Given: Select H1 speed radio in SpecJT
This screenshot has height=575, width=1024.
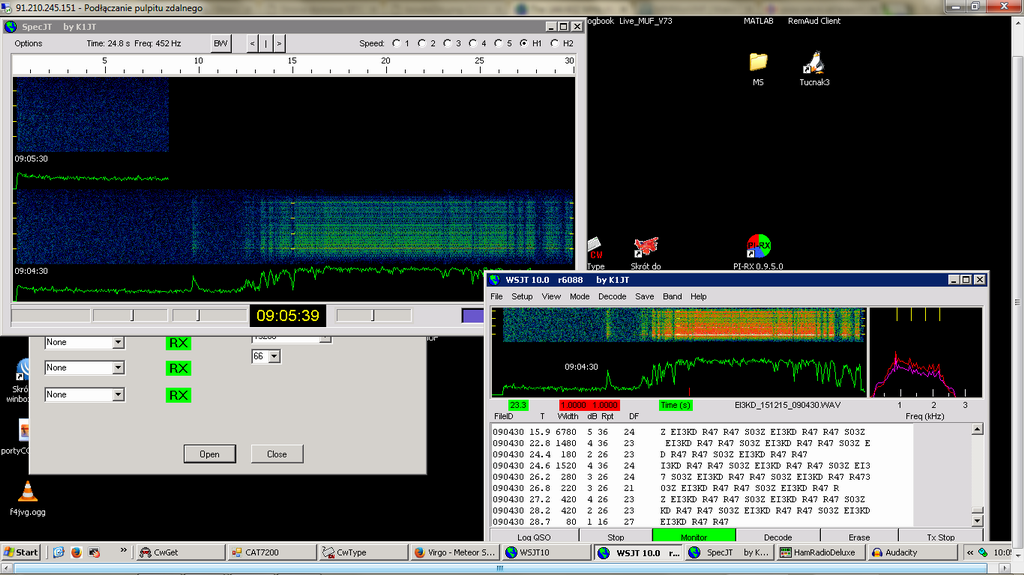Looking at the screenshot, I should pyautogui.click(x=524, y=43).
